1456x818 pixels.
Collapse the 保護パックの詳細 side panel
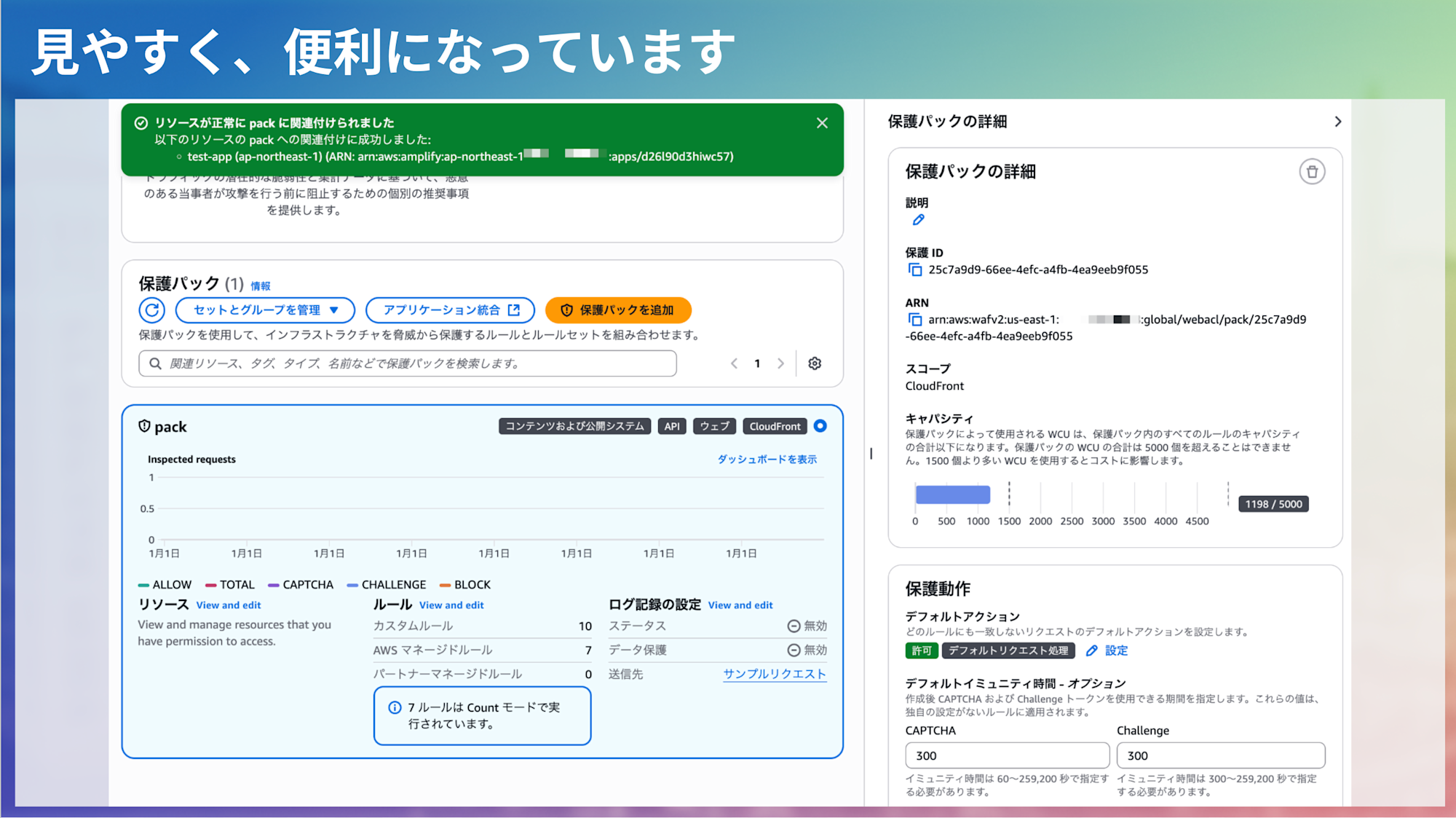coord(1337,122)
